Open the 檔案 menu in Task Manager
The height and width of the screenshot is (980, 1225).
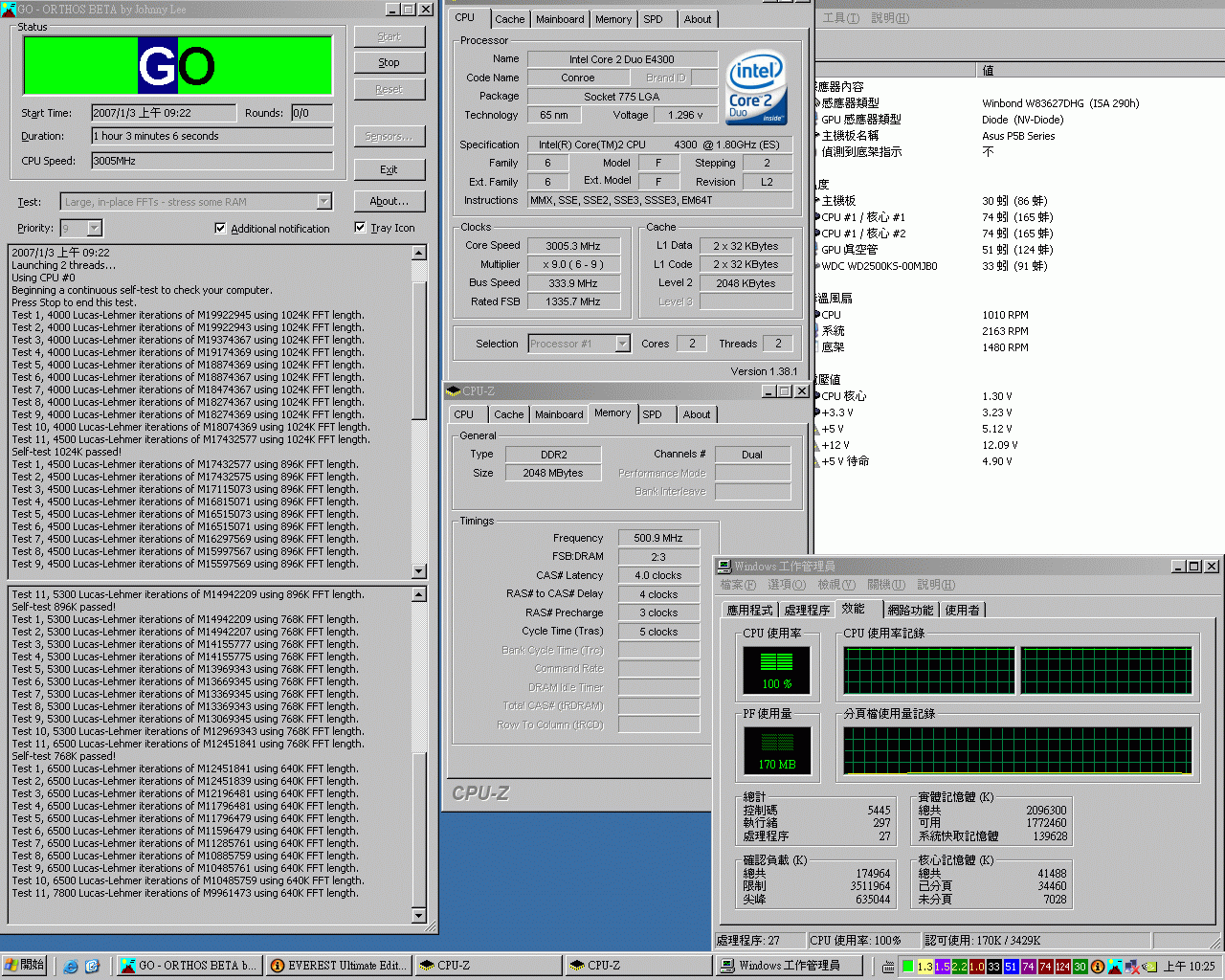point(737,585)
